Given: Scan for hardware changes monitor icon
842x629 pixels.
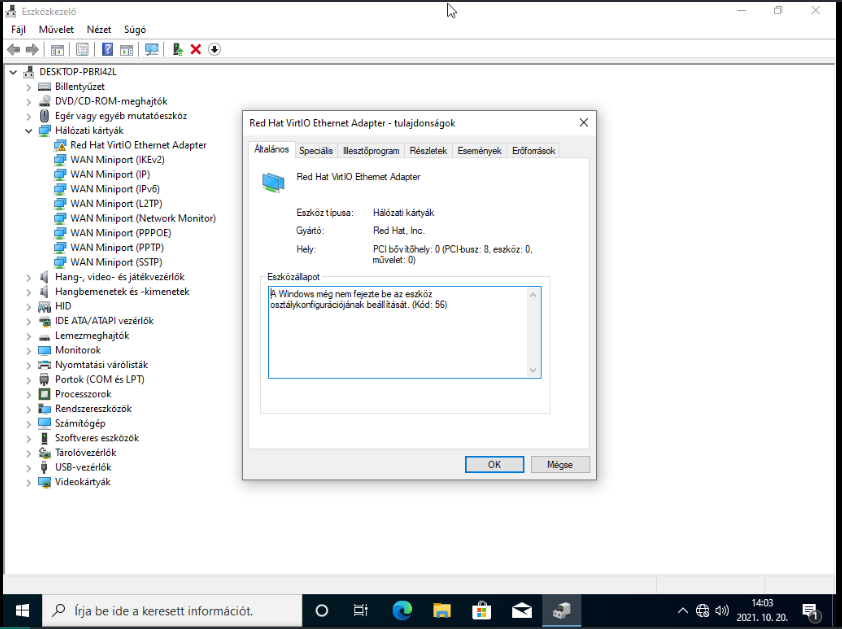Looking at the screenshot, I should click(152, 49).
